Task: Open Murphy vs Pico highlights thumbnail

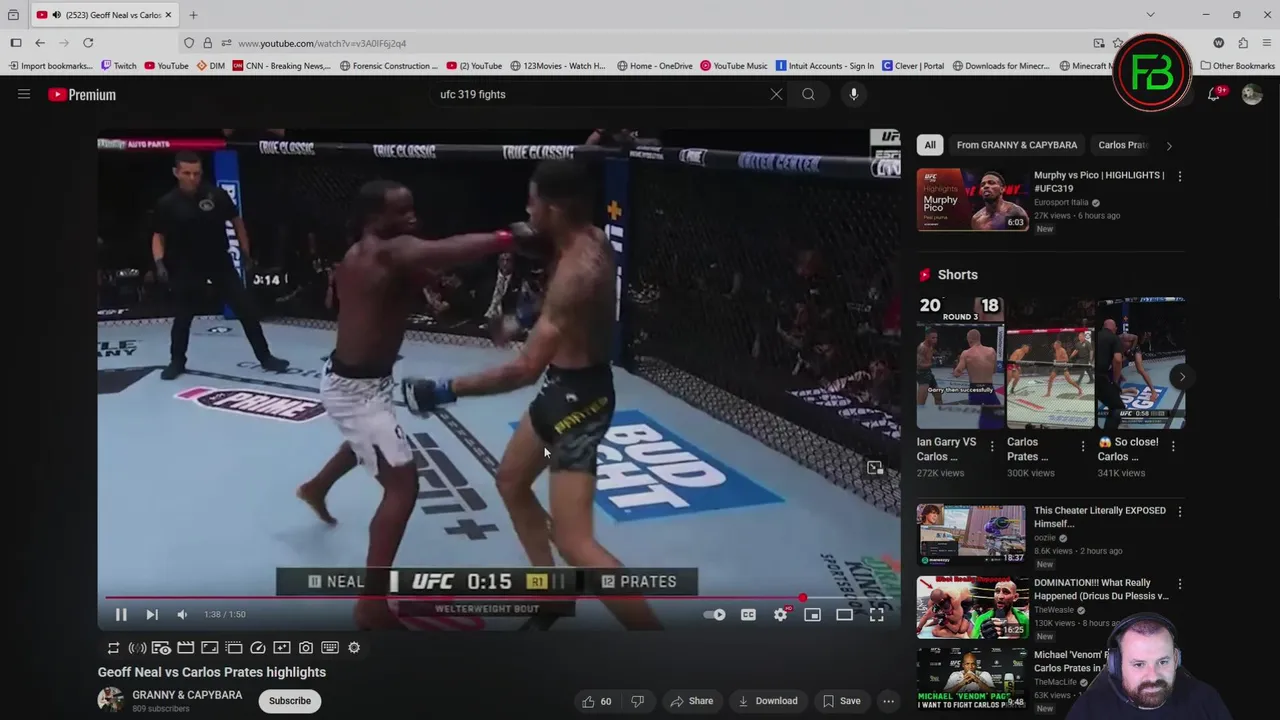Action: tap(972, 199)
